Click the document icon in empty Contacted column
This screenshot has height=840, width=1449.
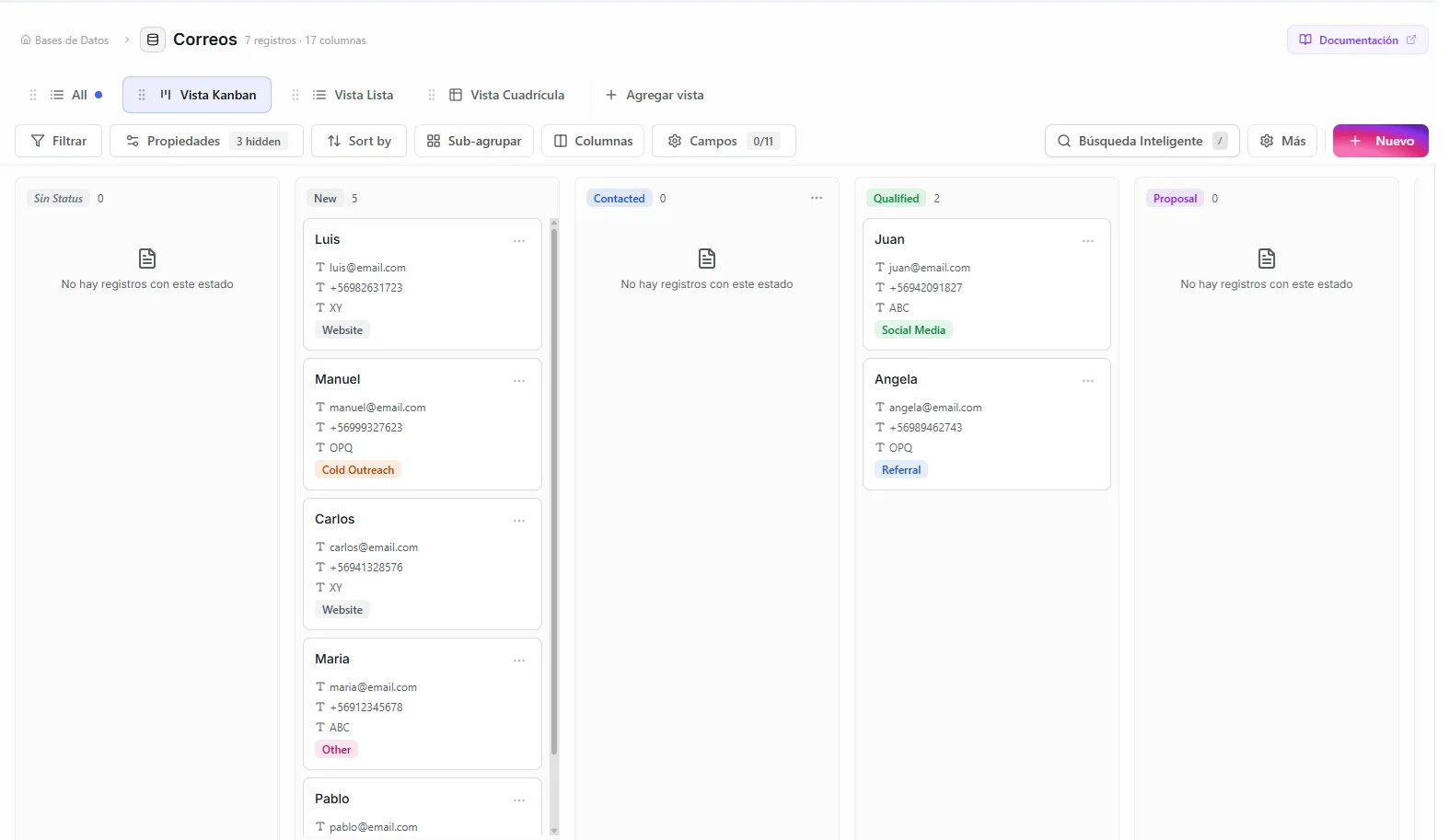(707, 259)
